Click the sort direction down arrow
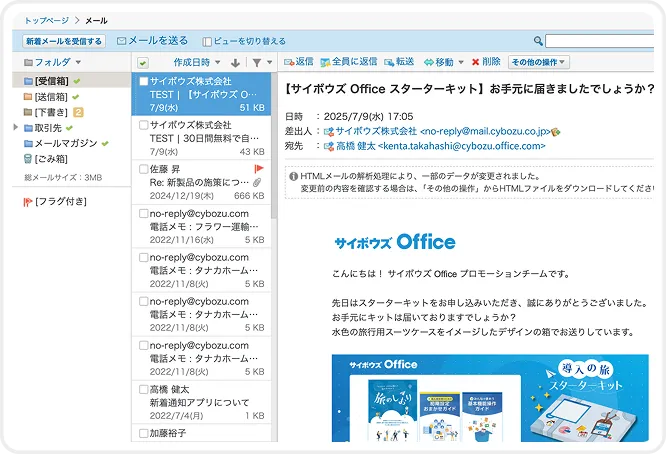The width and height of the screenshot is (666, 454). coord(235,63)
